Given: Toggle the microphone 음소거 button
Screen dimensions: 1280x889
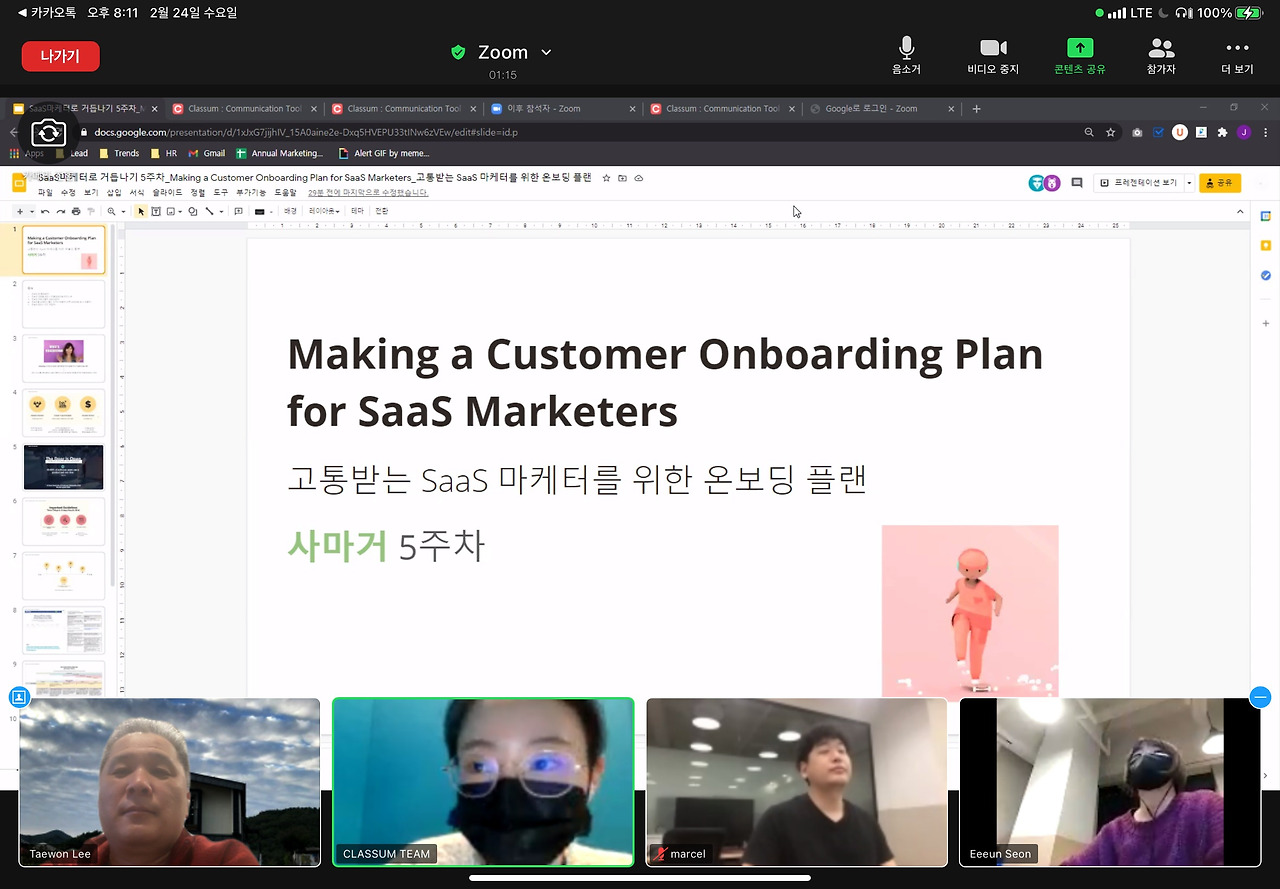Looking at the screenshot, I should pos(906,56).
